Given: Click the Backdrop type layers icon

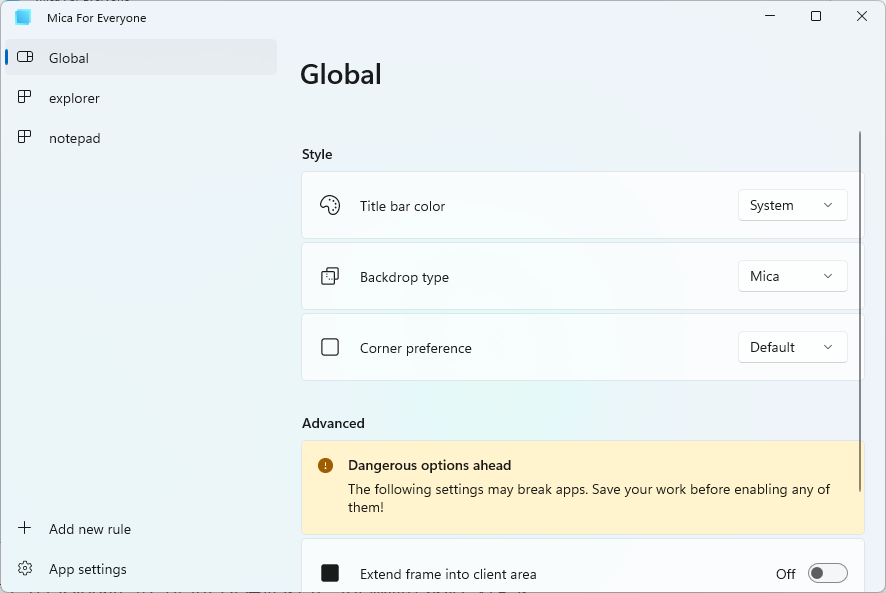Looking at the screenshot, I should pyautogui.click(x=330, y=276).
